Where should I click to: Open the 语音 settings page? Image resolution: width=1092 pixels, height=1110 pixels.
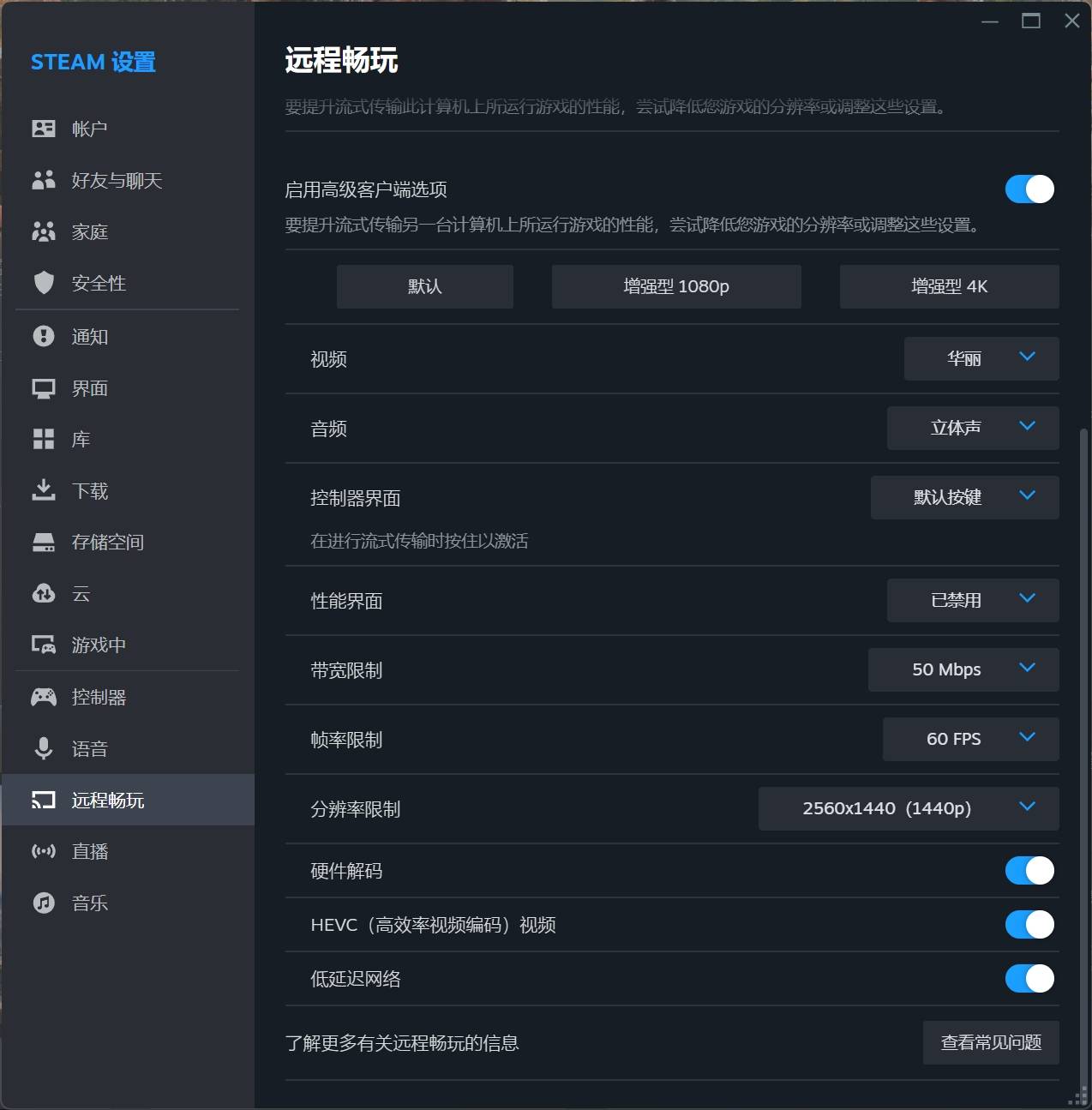[x=129, y=748]
